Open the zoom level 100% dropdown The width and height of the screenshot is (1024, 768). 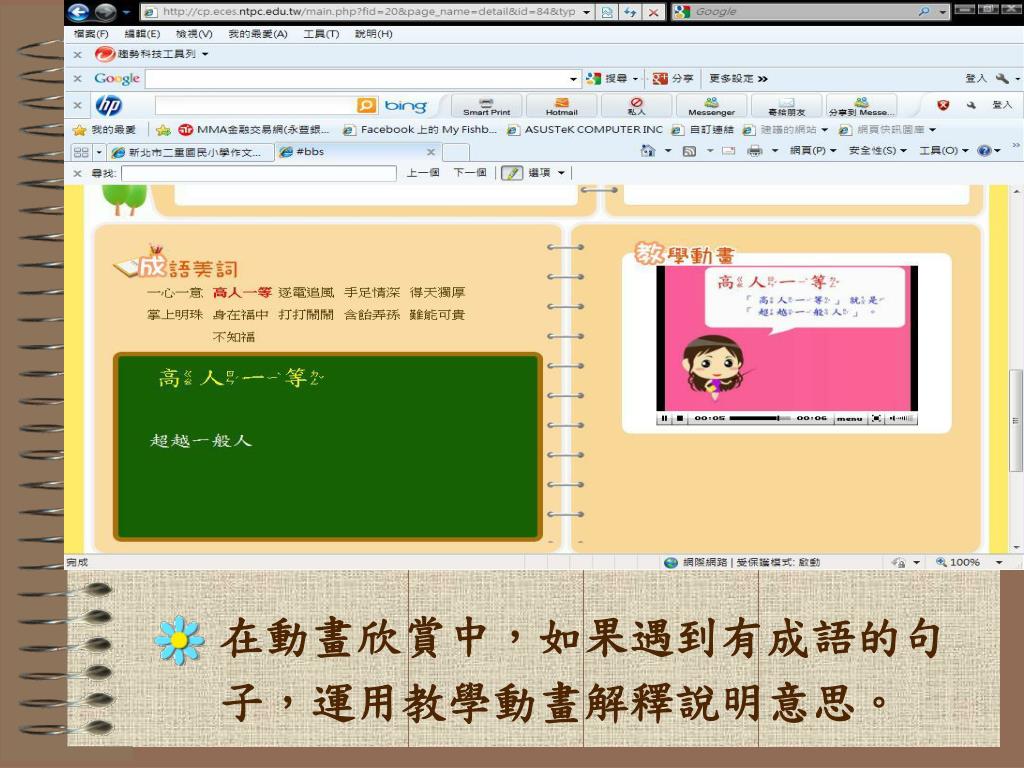(x=999, y=562)
